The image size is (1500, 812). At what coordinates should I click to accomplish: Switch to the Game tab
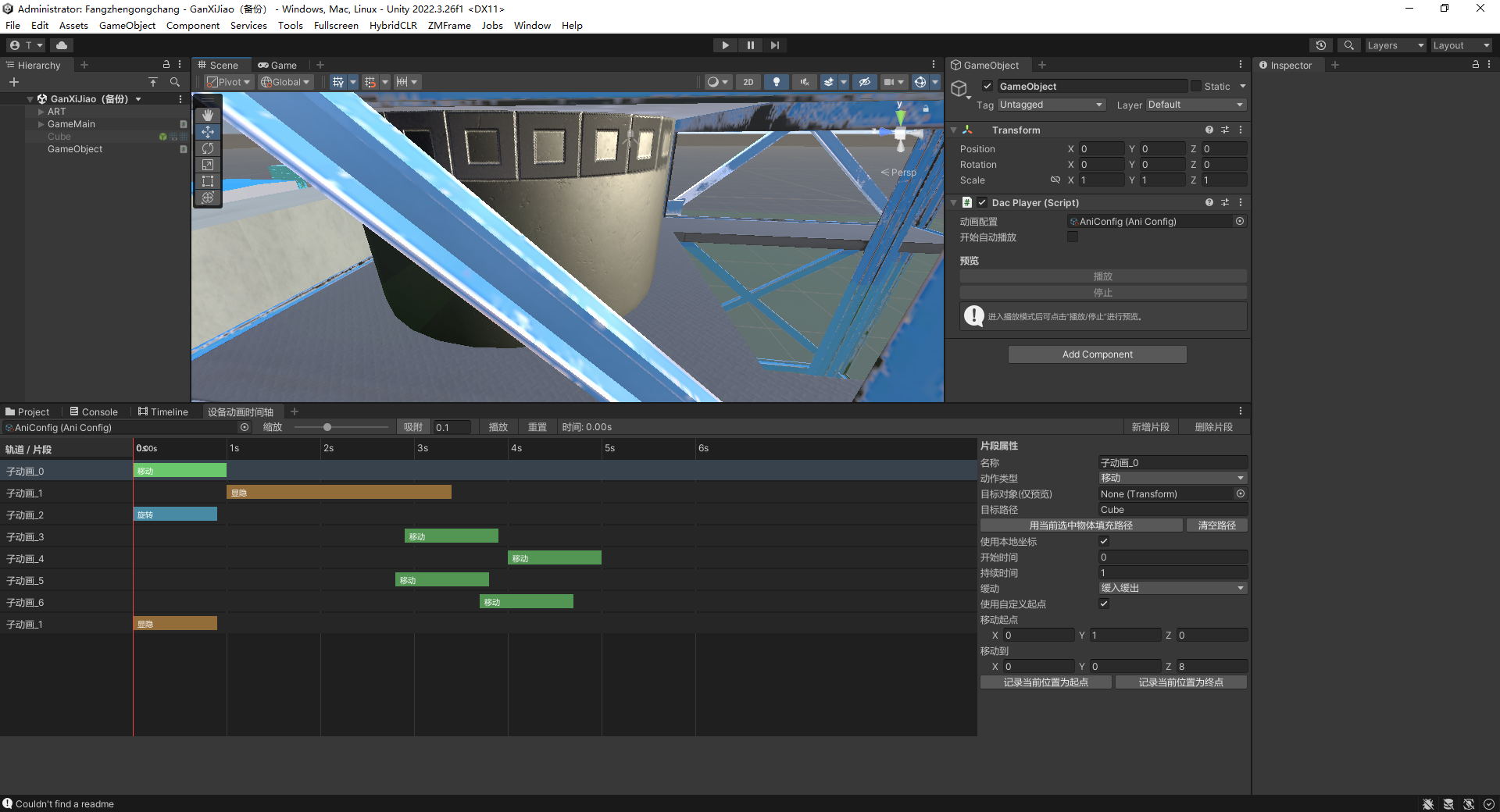click(277, 65)
